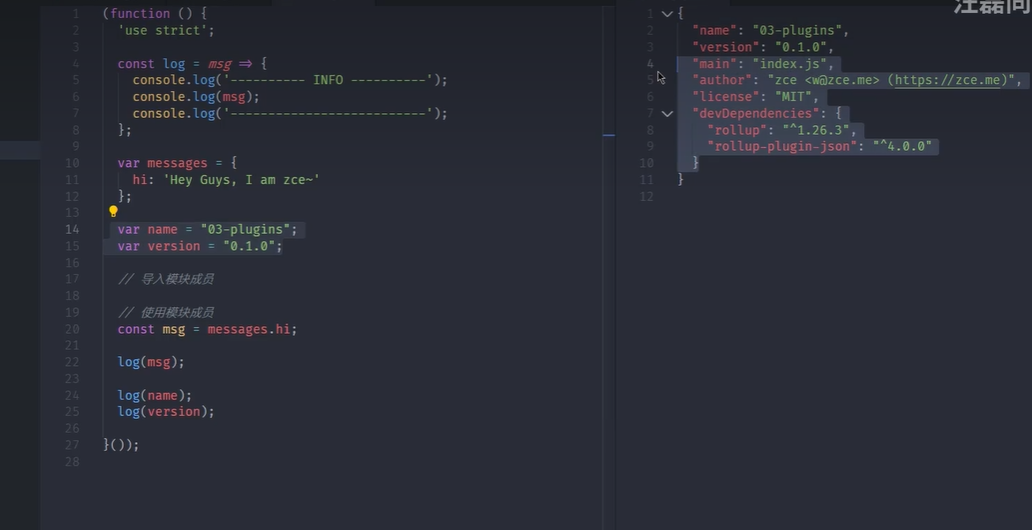Screen dimensions: 1032x530
Task: Click the "MIT" license value
Action: click(794, 97)
